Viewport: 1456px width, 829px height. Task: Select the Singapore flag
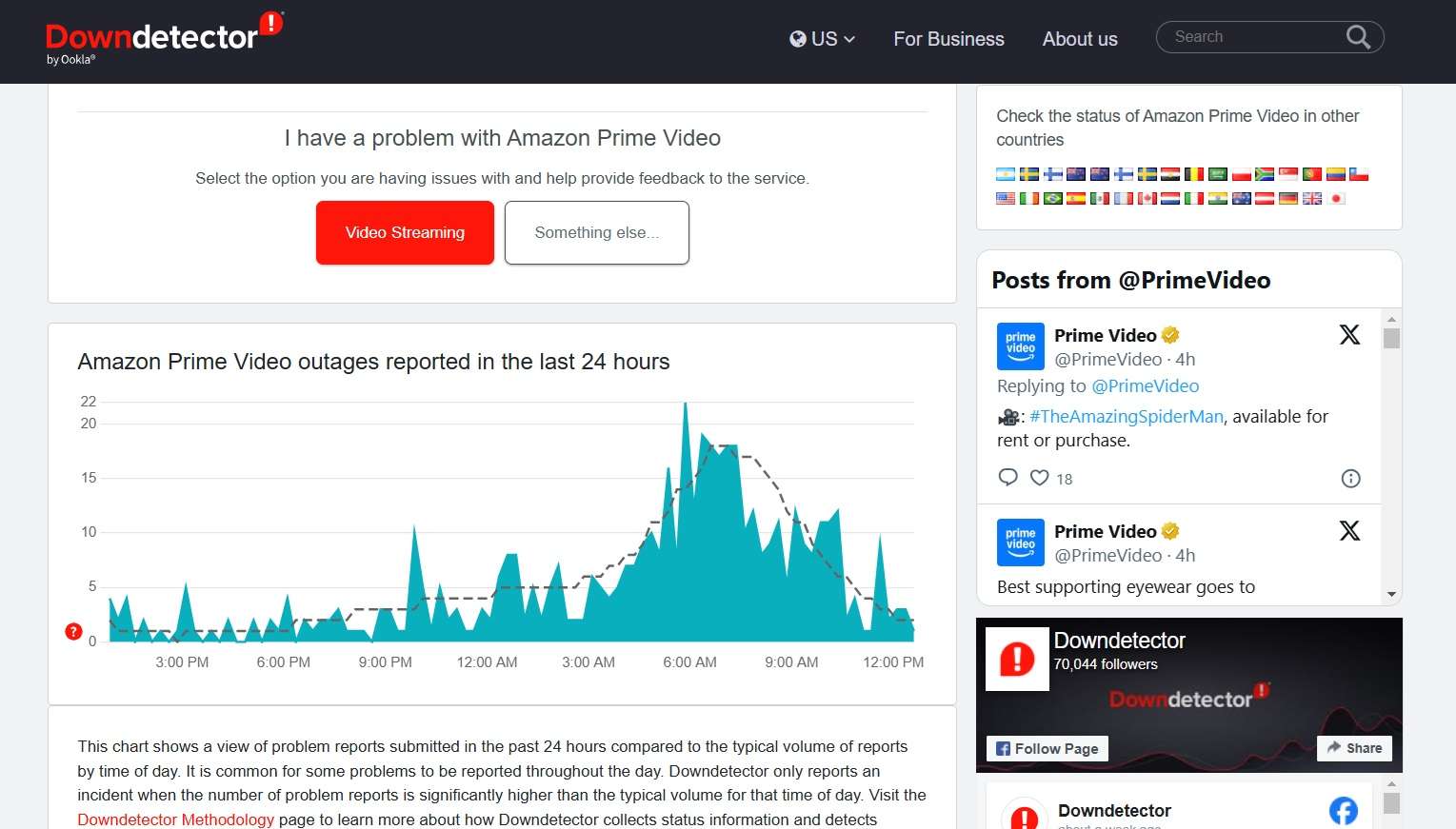tap(1288, 174)
